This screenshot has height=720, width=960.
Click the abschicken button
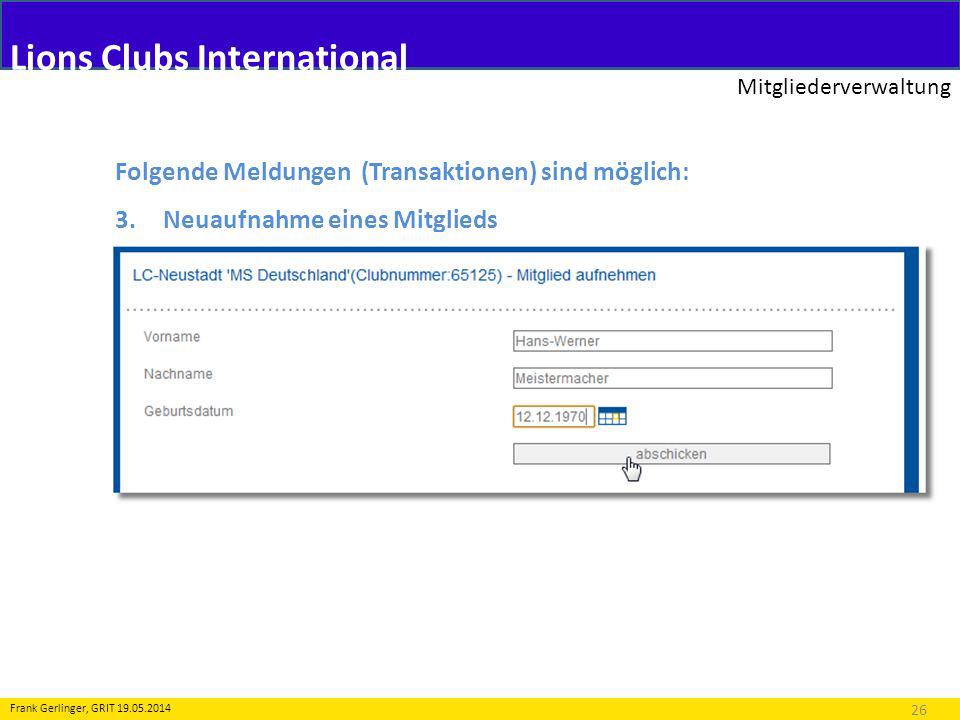click(672, 454)
